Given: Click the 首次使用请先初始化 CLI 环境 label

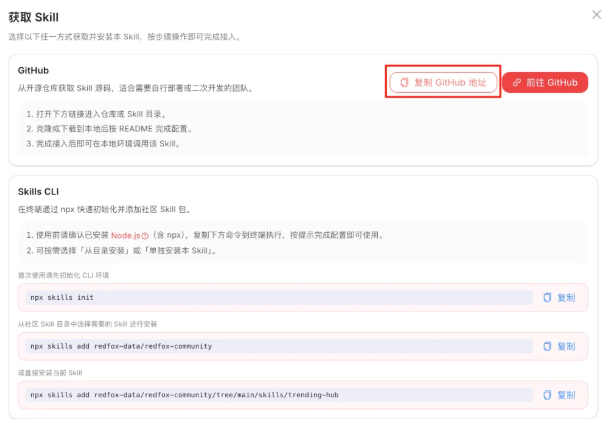Looking at the screenshot, I should [x=63, y=275].
